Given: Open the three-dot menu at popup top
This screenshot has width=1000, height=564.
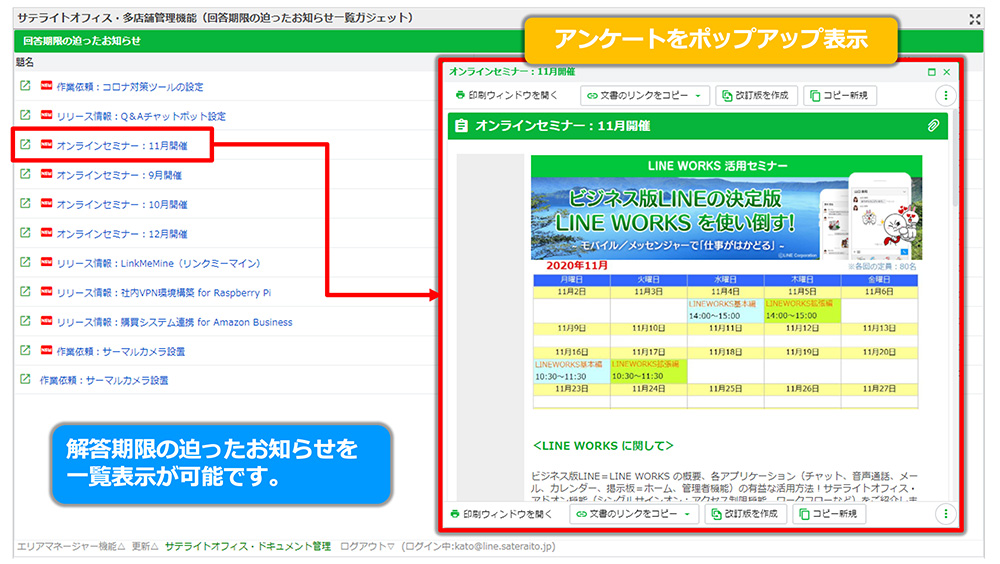Looking at the screenshot, I should pos(945,96).
